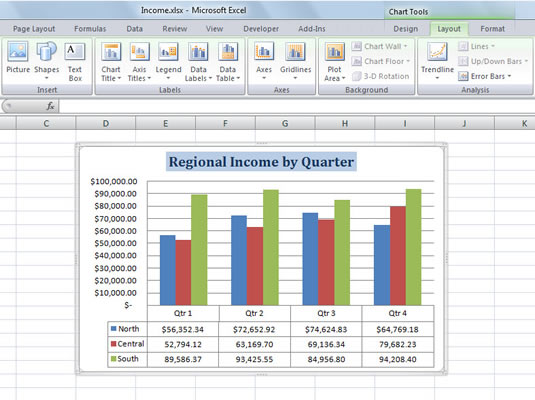Select column header G
This screenshot has width=535, height=400.
(285, 123)
